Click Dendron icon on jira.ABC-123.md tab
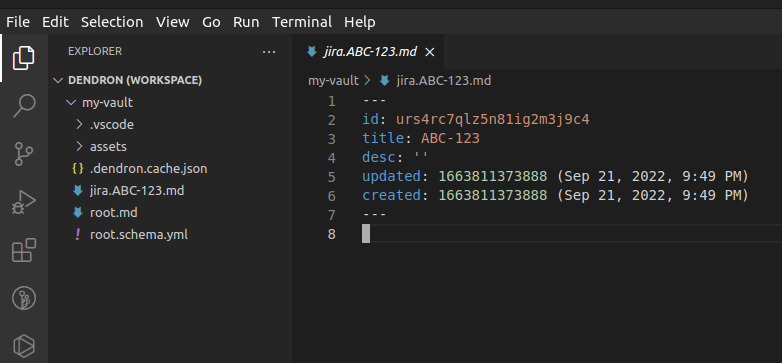The image size is (782, 363). [312, 52]
